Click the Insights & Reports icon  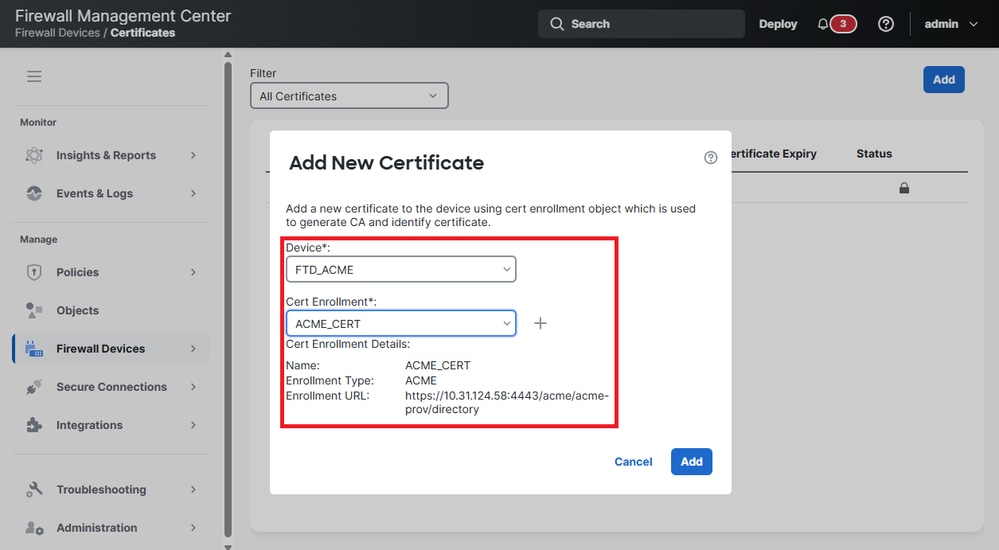click(35, 155)
